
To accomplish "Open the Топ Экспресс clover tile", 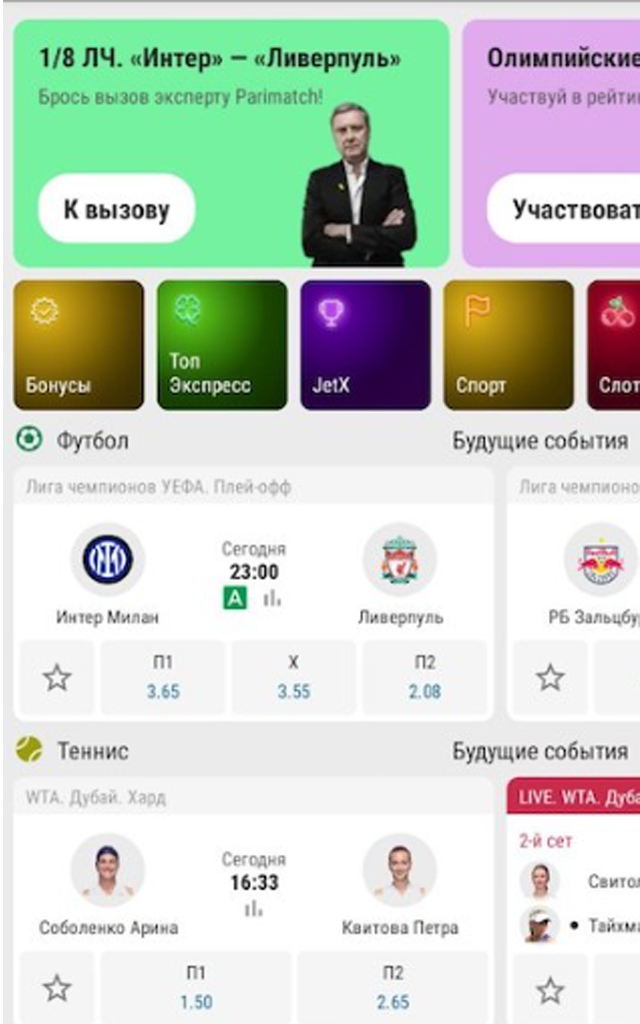I will (222, 345).
